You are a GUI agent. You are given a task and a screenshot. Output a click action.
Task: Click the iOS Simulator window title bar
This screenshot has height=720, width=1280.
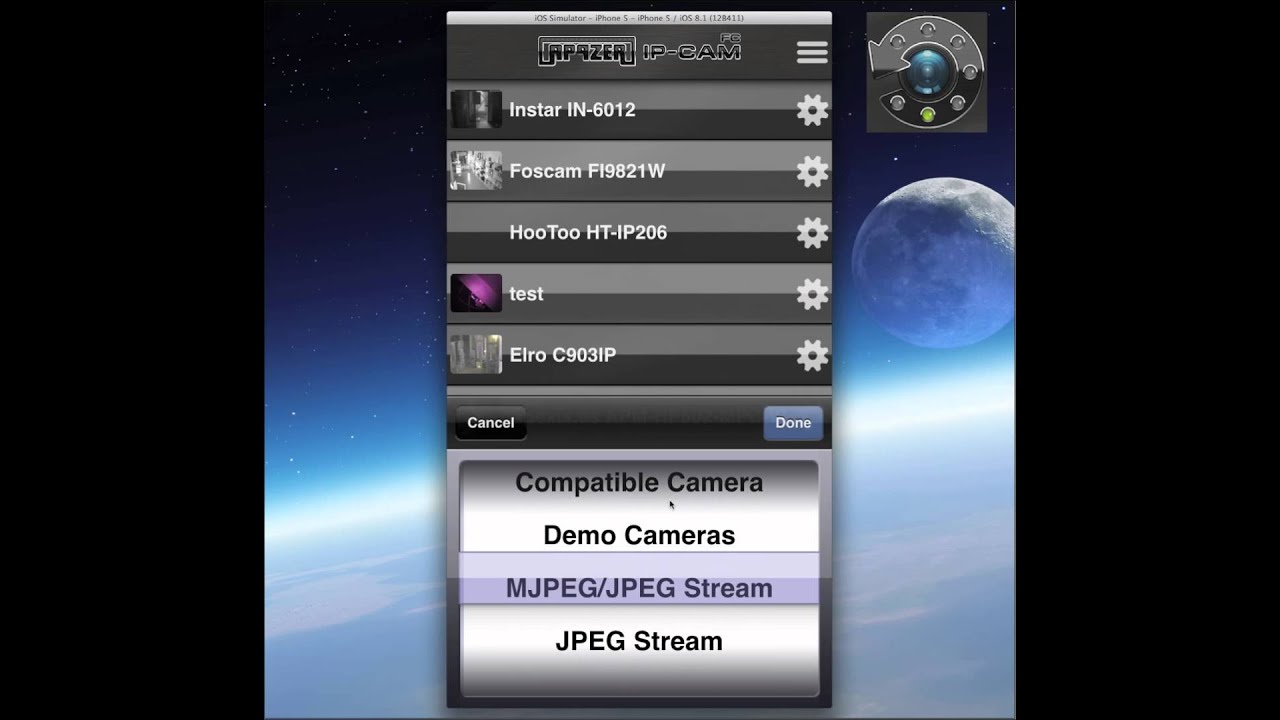coord(639,18)
